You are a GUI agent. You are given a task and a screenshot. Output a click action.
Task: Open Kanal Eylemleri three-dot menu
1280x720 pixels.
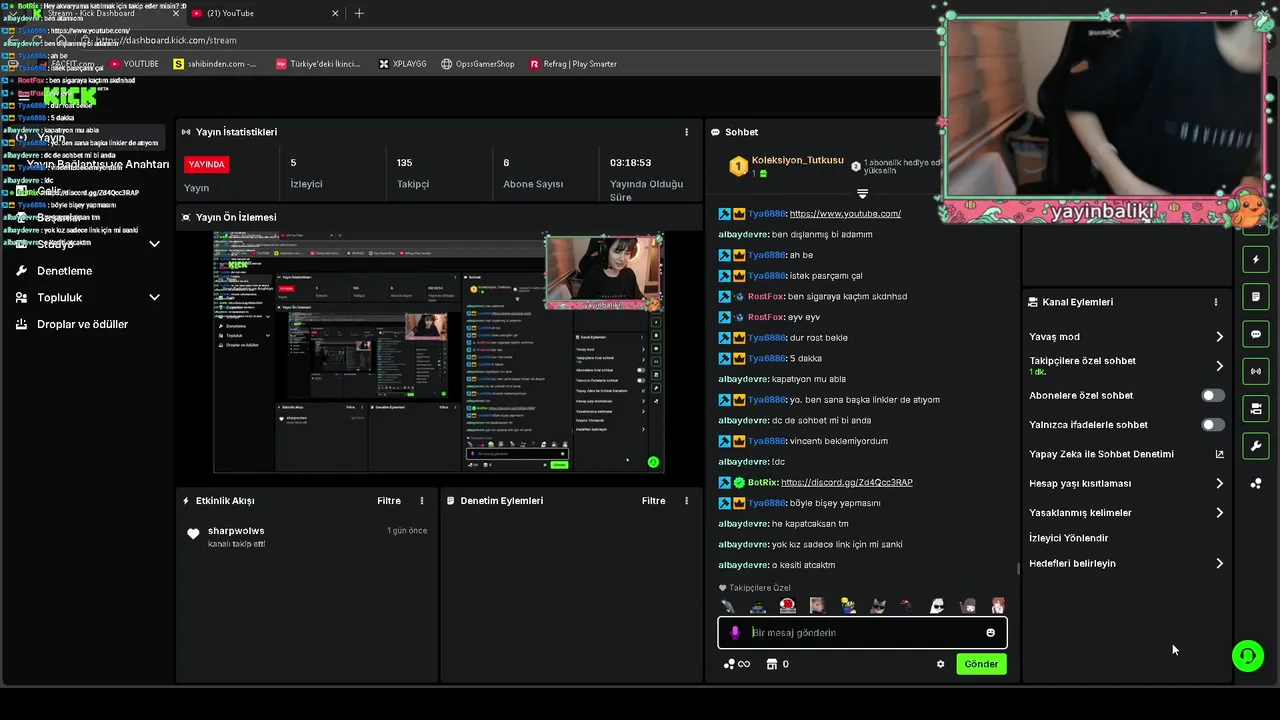1216,302
